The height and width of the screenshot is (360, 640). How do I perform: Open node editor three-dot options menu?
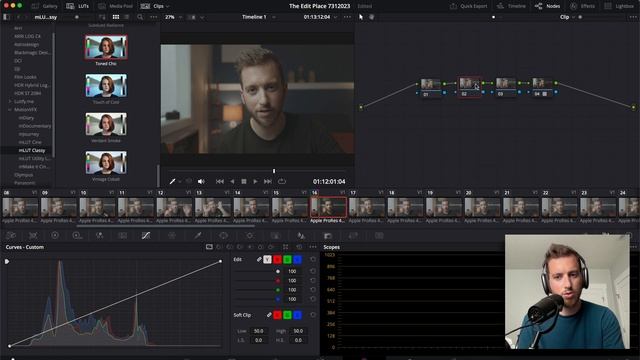633,17
